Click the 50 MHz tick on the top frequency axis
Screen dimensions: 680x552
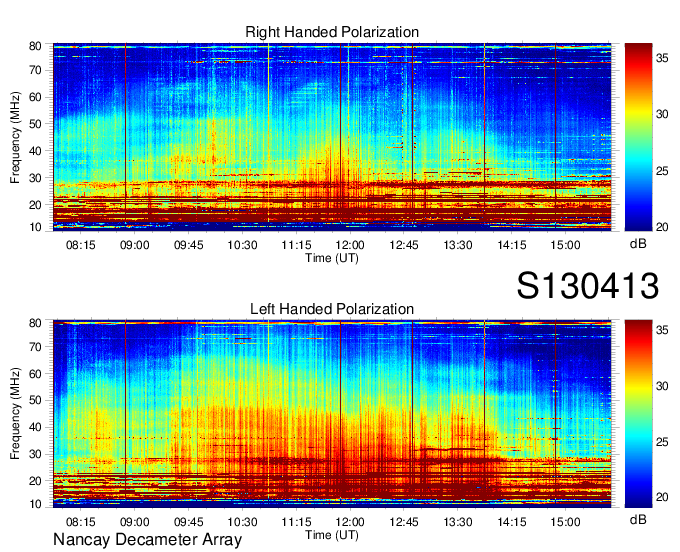click(x=35, y=124)
